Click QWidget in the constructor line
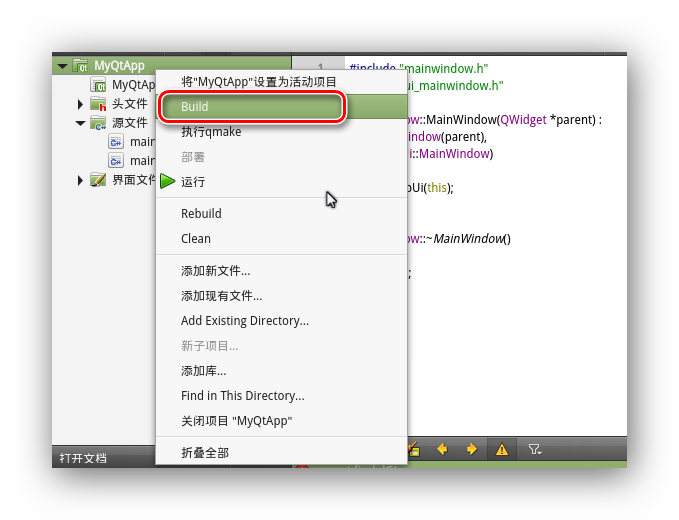Screen dimensions: 679x520 pyautogui.click(x=523, y=120)
